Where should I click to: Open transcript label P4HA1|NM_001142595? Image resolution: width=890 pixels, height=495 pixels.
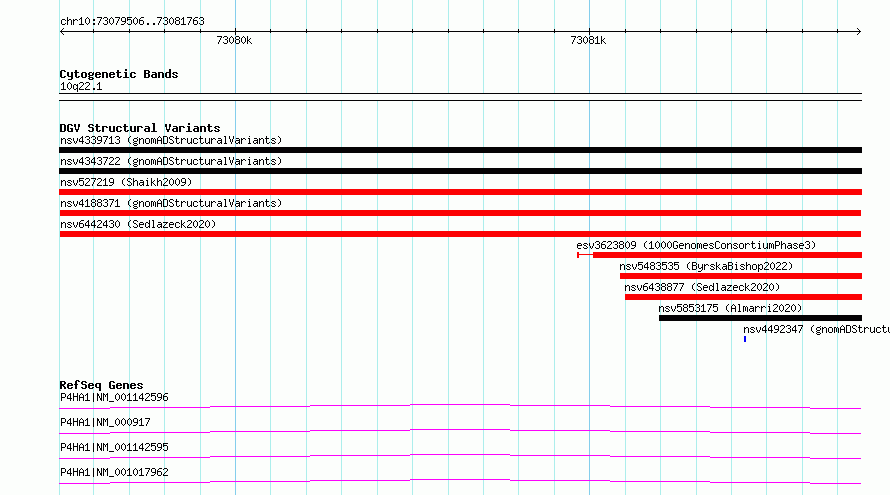pos(114,447)
